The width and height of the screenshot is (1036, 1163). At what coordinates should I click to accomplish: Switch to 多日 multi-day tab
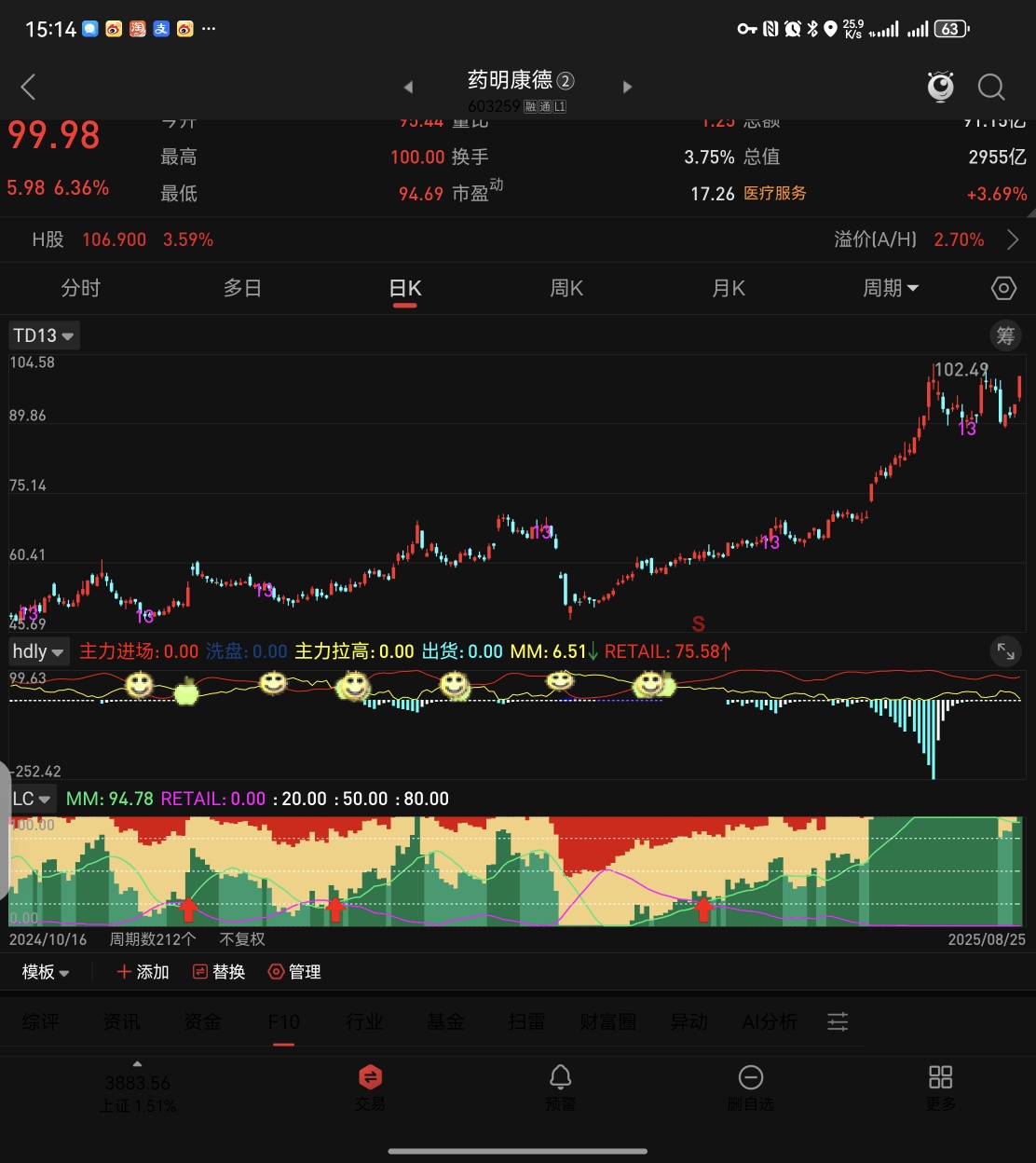[x=242, y=288]
